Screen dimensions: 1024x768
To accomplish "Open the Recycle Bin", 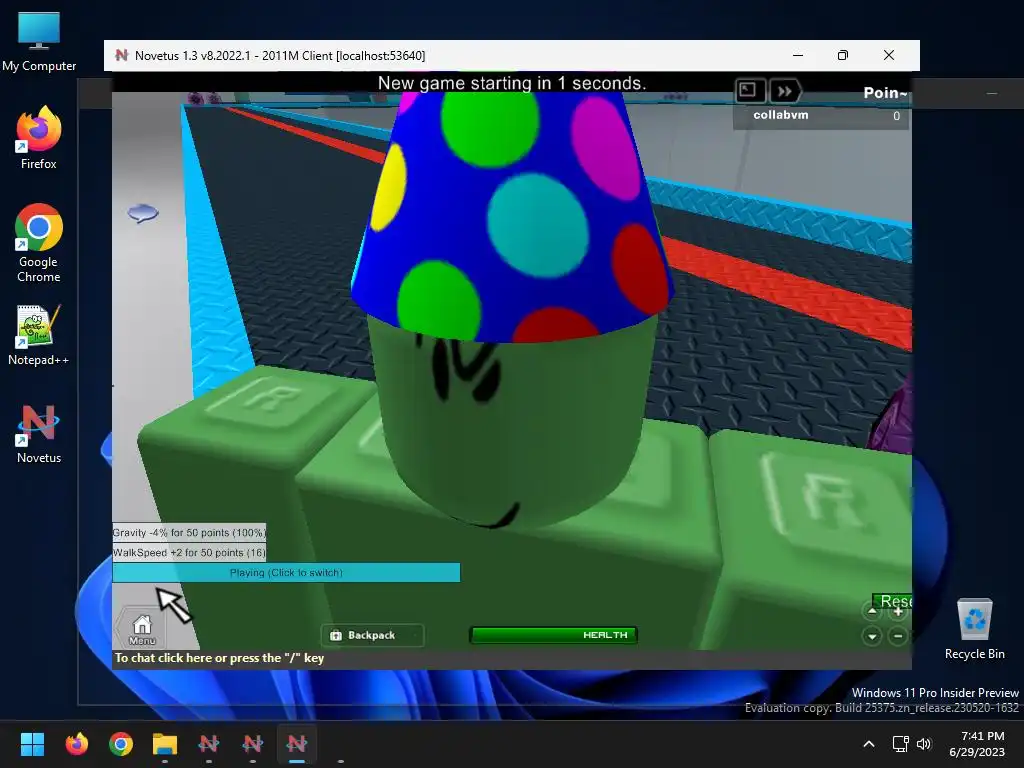I will tap(974, 629).
